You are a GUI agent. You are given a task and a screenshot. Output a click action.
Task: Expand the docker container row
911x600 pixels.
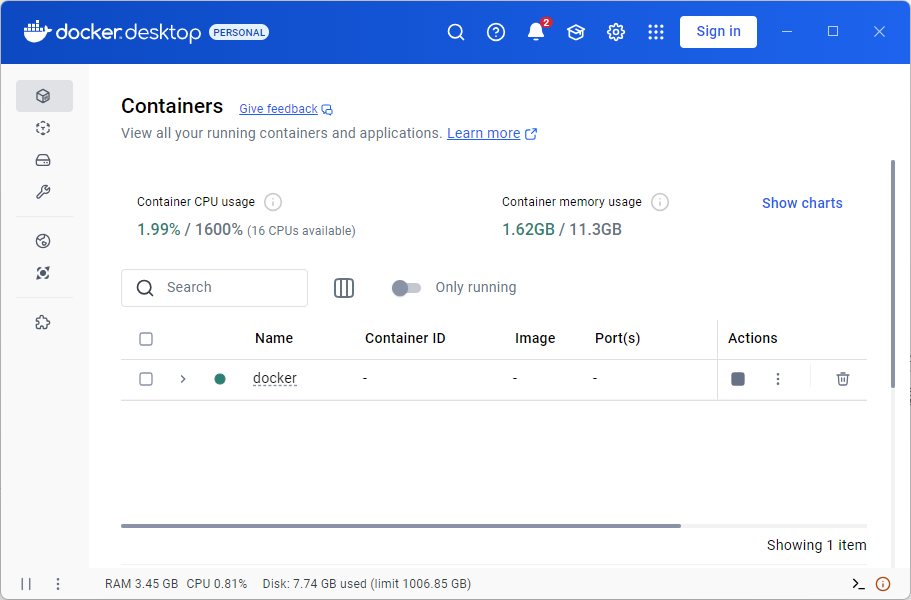pos(183,379)
